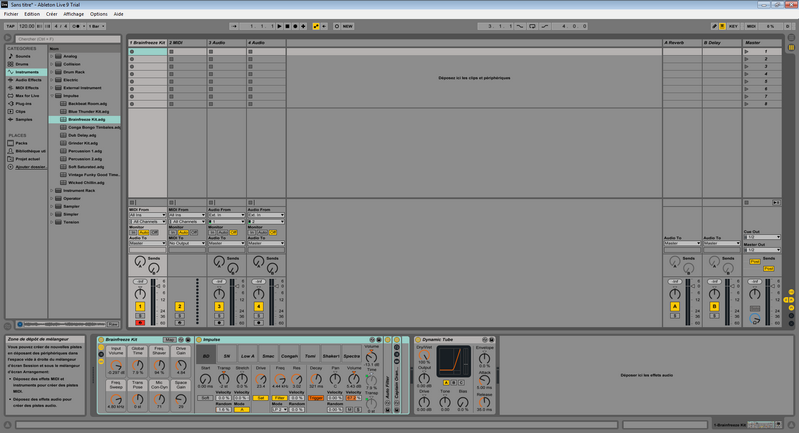799x433 pixels.
Task: Open the Plug-ins browser category
Action: [23, 103]
